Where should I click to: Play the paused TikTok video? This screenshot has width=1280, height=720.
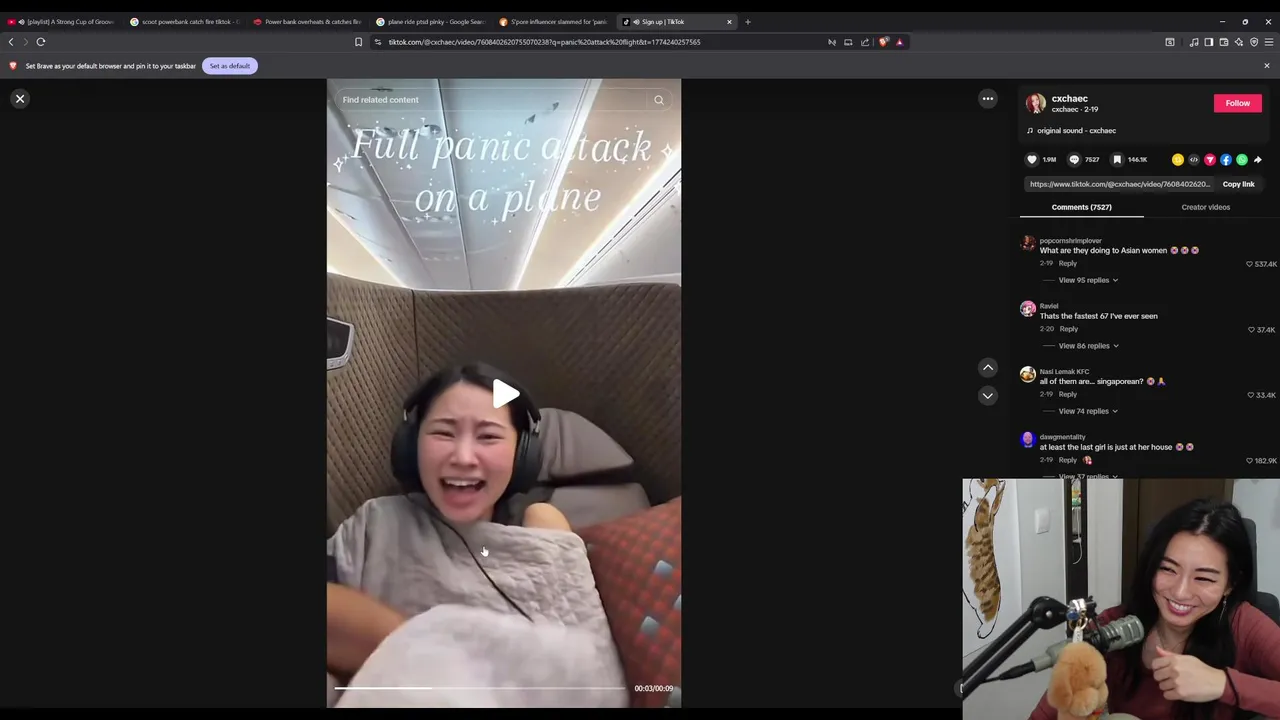[505, 394]
